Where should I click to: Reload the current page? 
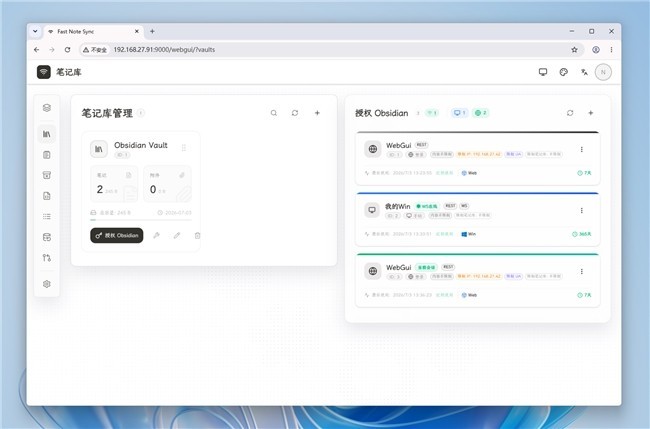click(67, 50)
